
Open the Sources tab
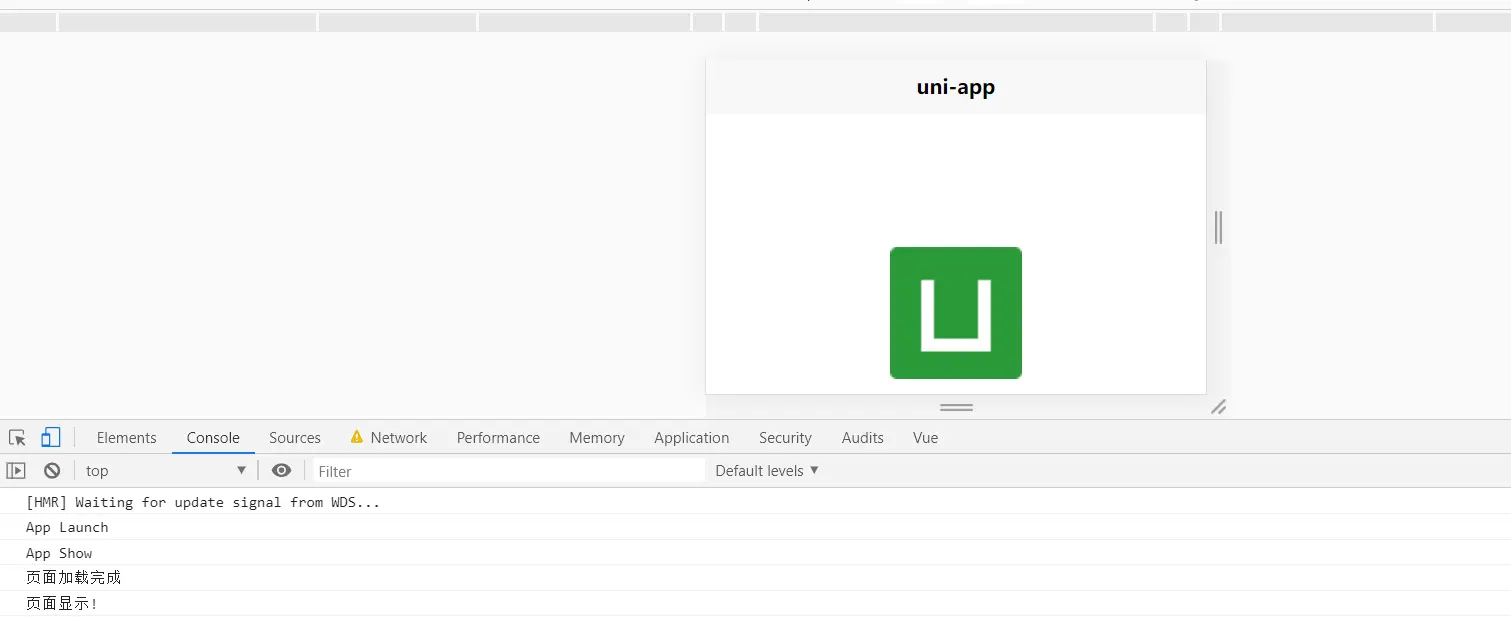[x=295, y=438]
